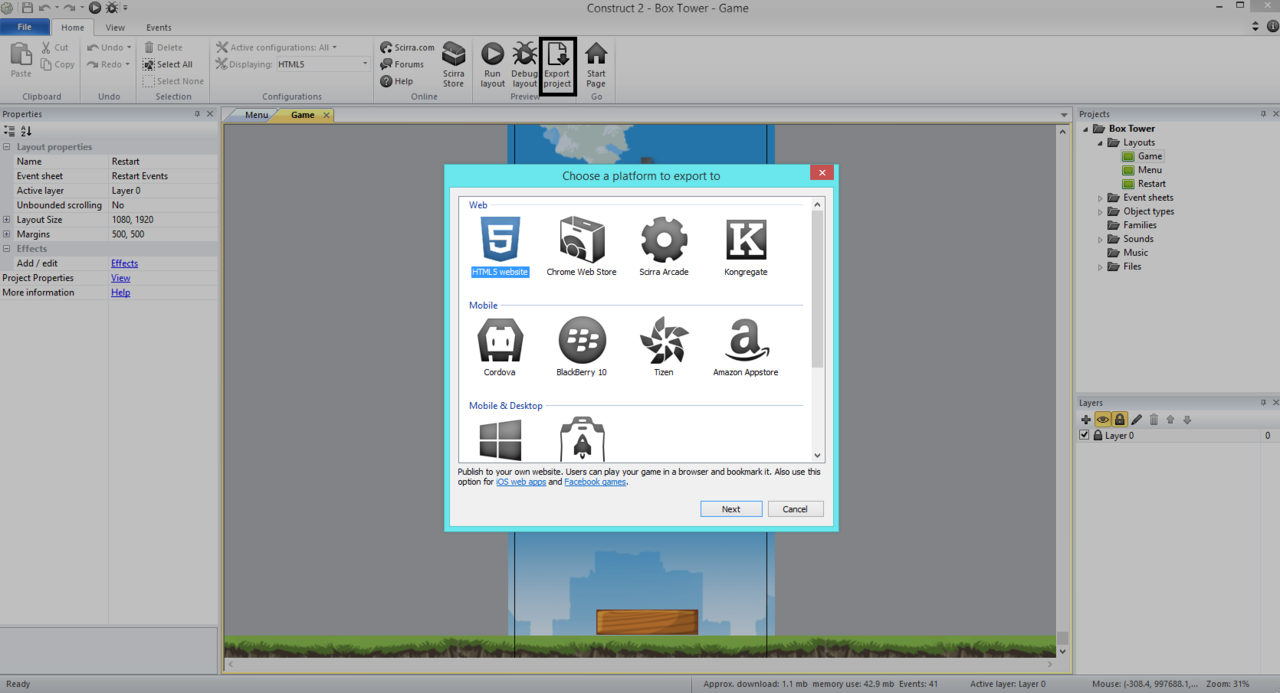Toggle the layers eye visibility button
This screenshot has height=693, width=1280.
[1103, 420]
